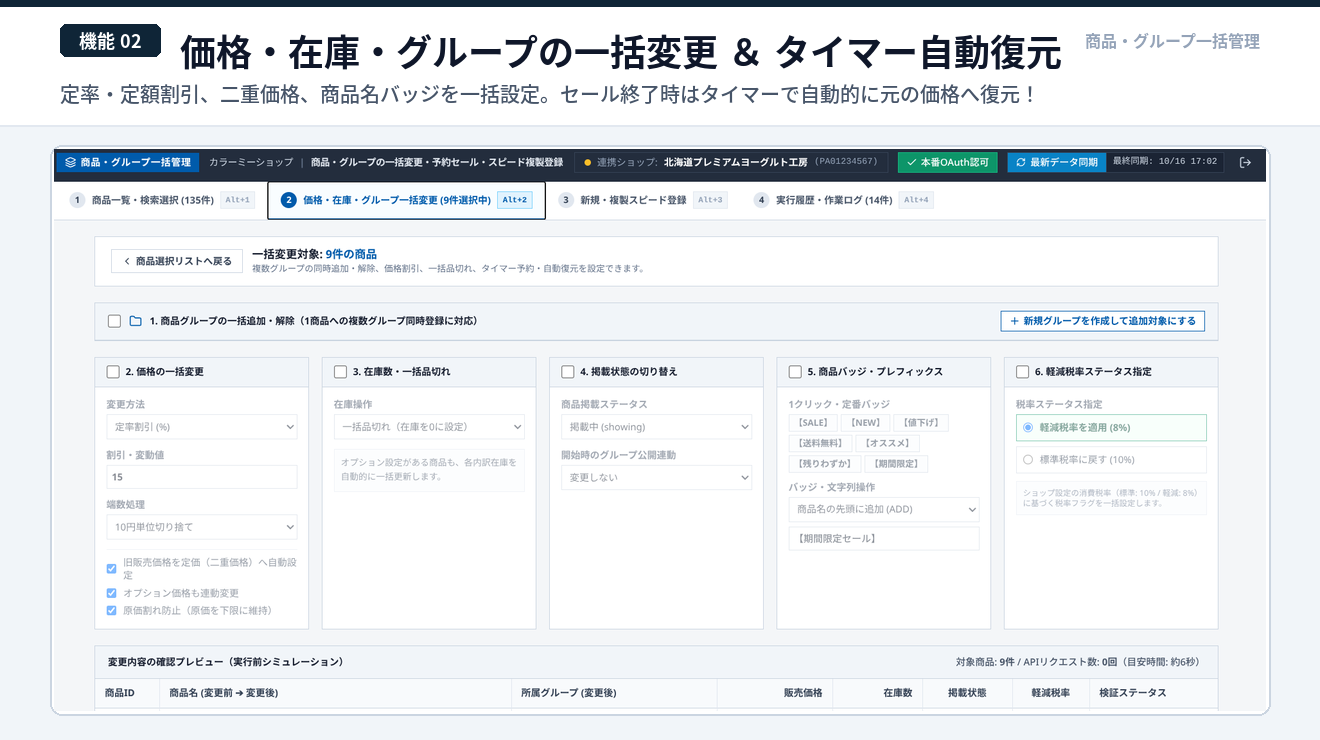The image size is (1320, 740).
Task: Choose the 標準税率に戻す (10%) radio option
Action: click(x=1027, y=460)
